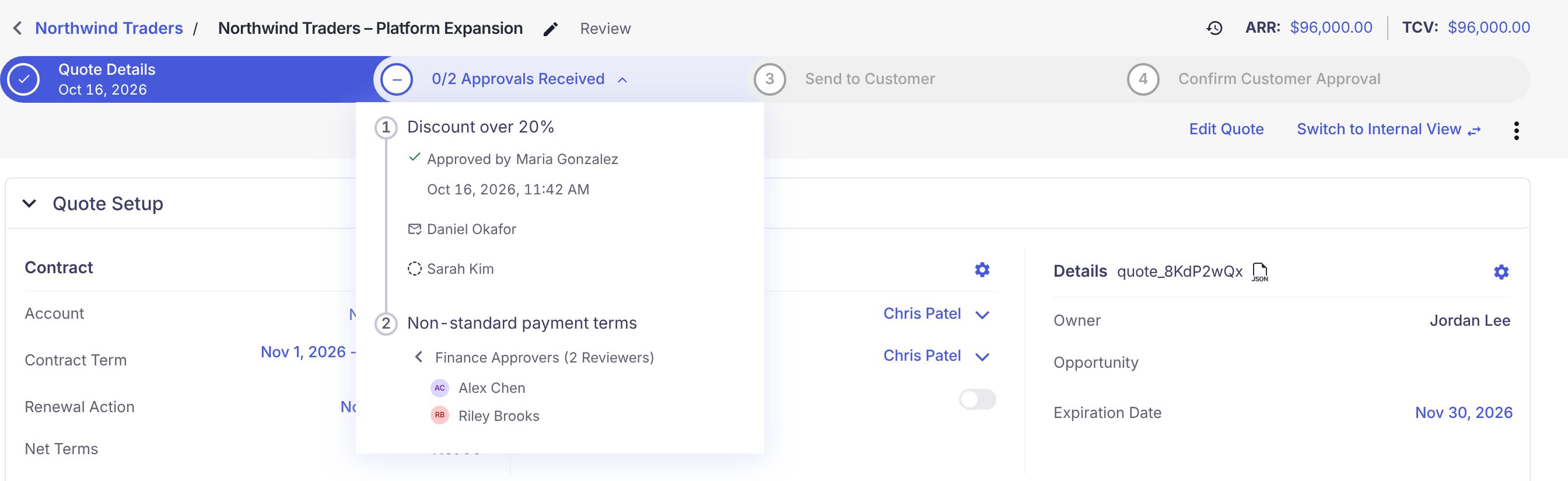Go to Northwind Traders breadcrumb link

109,28
